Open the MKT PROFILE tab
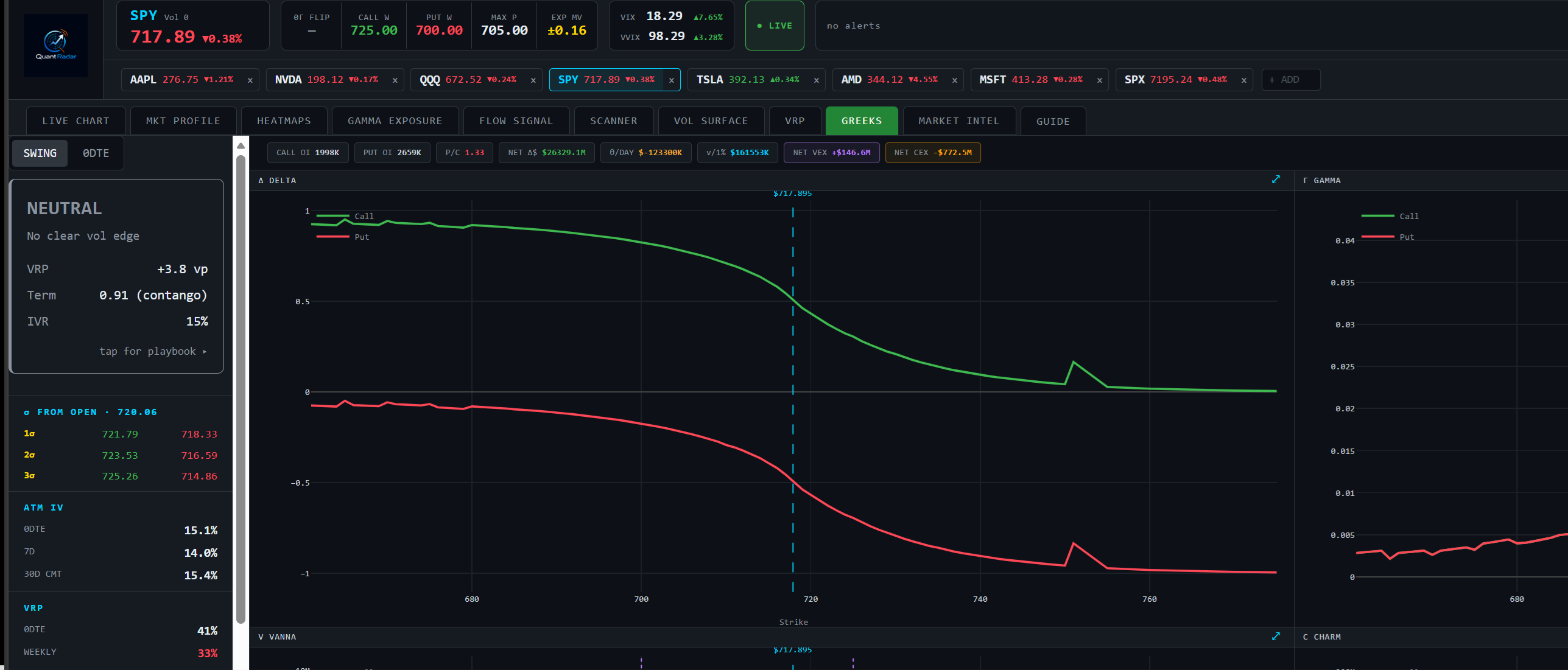This screenshot has width=1568, height=670. 183,121
